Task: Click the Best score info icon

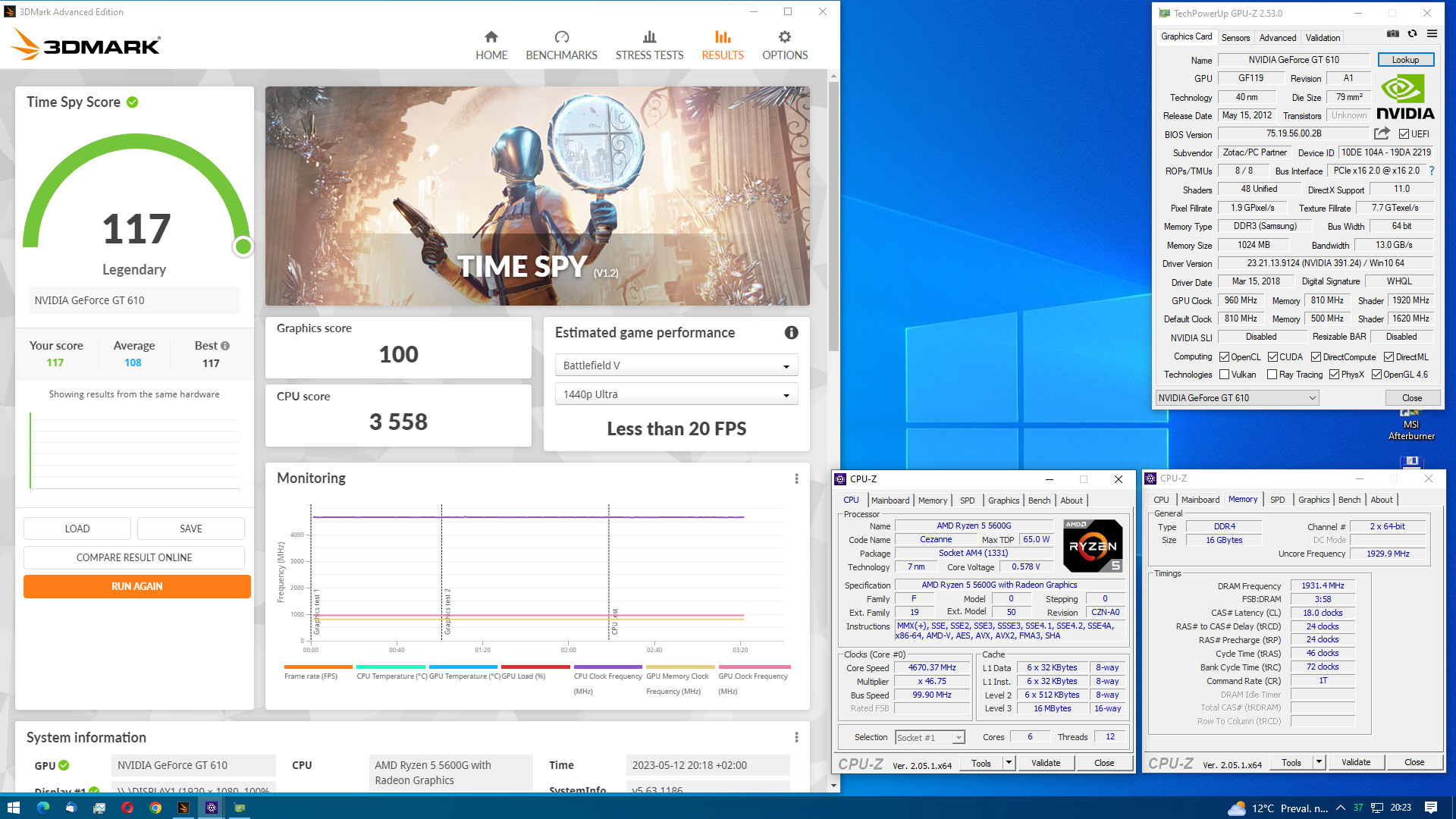Action: click(x=225, y=346)
